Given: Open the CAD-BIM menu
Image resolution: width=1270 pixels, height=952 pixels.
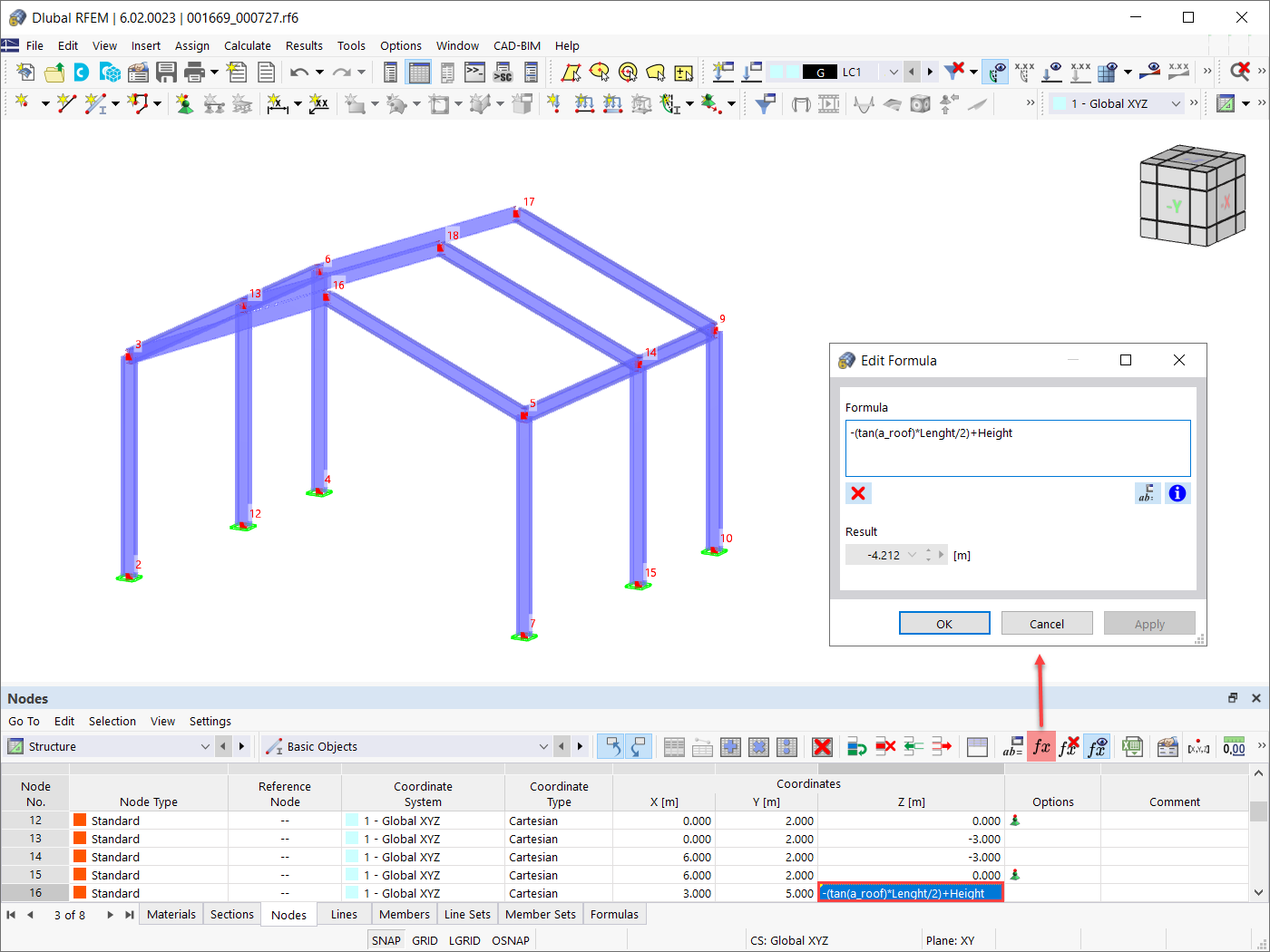Looking at the screenshot, I should 517,45.
